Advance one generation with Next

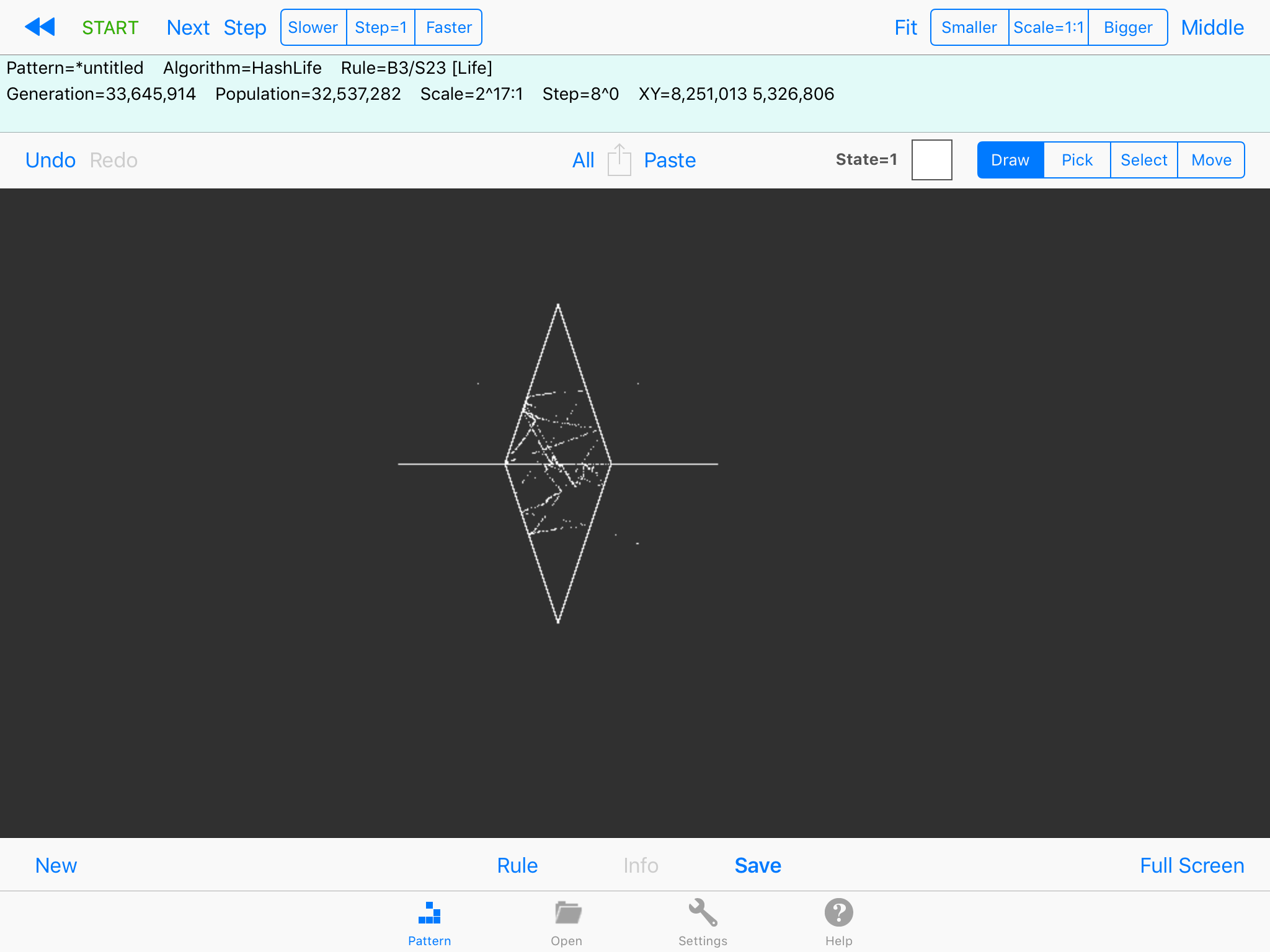tap(188, 27)
